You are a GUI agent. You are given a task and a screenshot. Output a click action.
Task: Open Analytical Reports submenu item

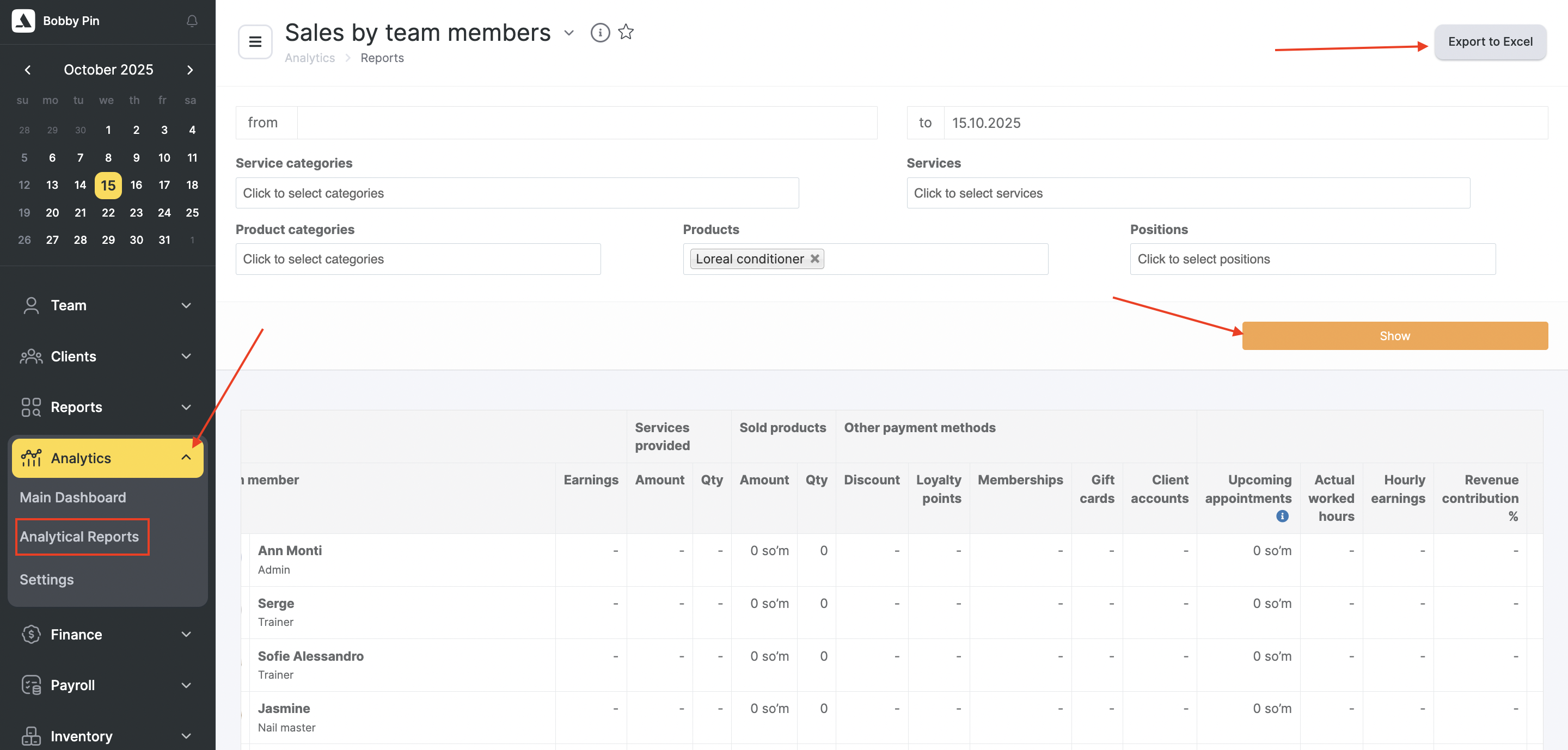point(79,537)
